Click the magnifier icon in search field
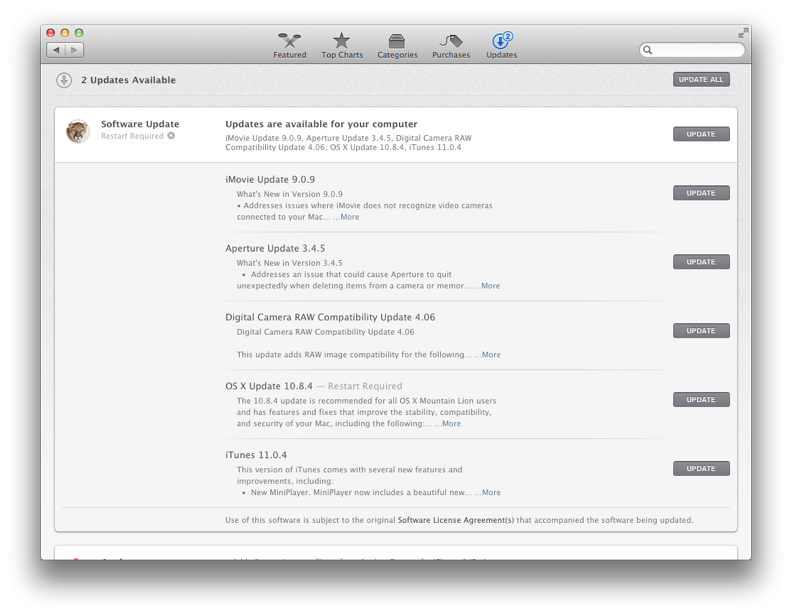 pyautogui.click(x=648, y=50)
